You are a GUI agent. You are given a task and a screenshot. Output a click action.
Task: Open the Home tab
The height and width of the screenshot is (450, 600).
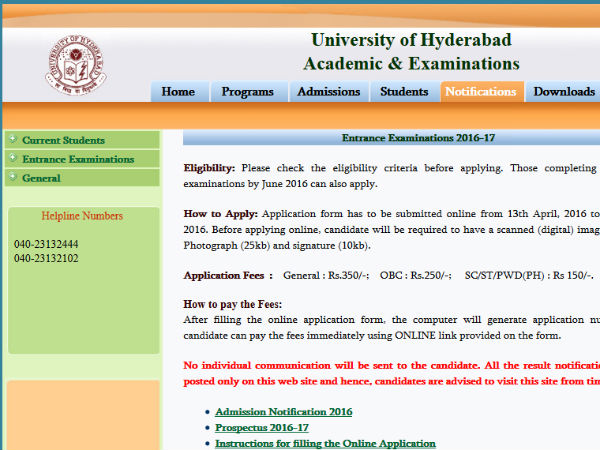(178, 92)
